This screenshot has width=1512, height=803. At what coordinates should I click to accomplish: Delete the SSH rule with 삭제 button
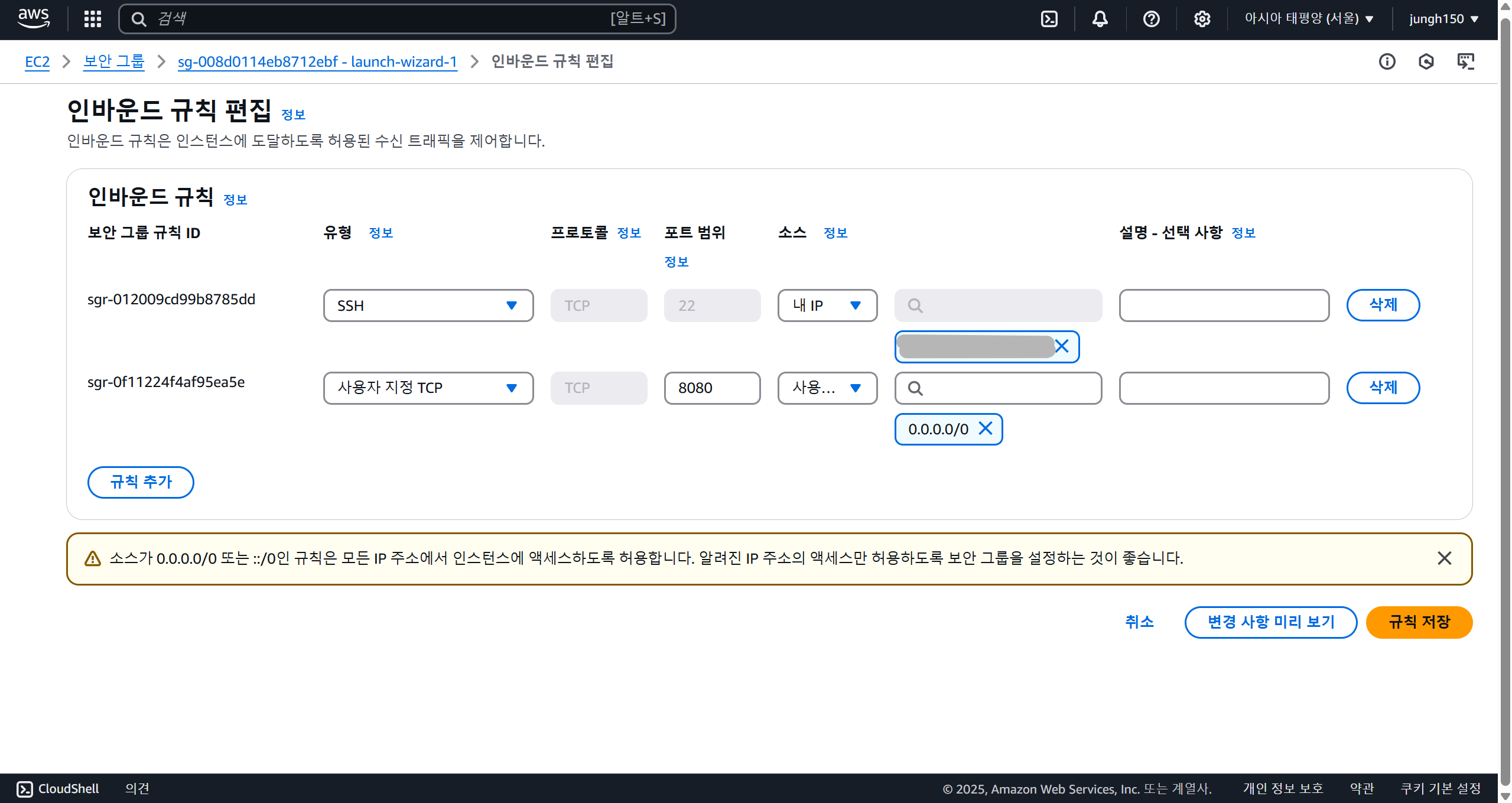pyautogui.click(x=1383, y=305)
